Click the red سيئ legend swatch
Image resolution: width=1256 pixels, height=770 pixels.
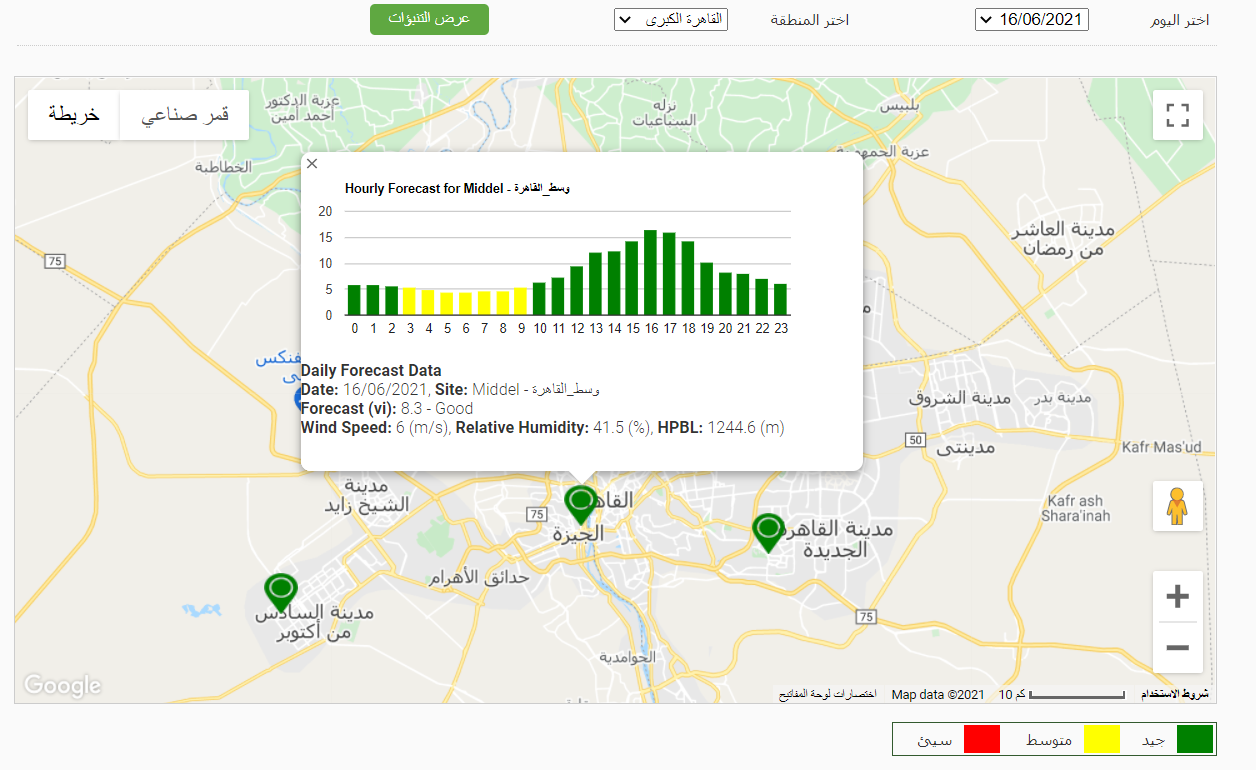982,740
